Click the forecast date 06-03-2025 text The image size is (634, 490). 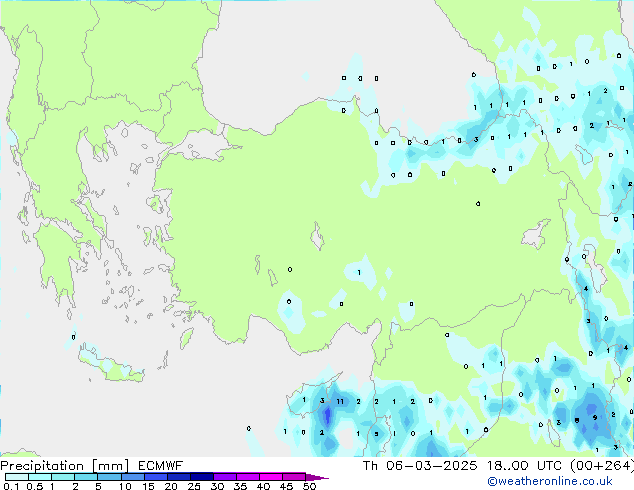click(431, 466)
